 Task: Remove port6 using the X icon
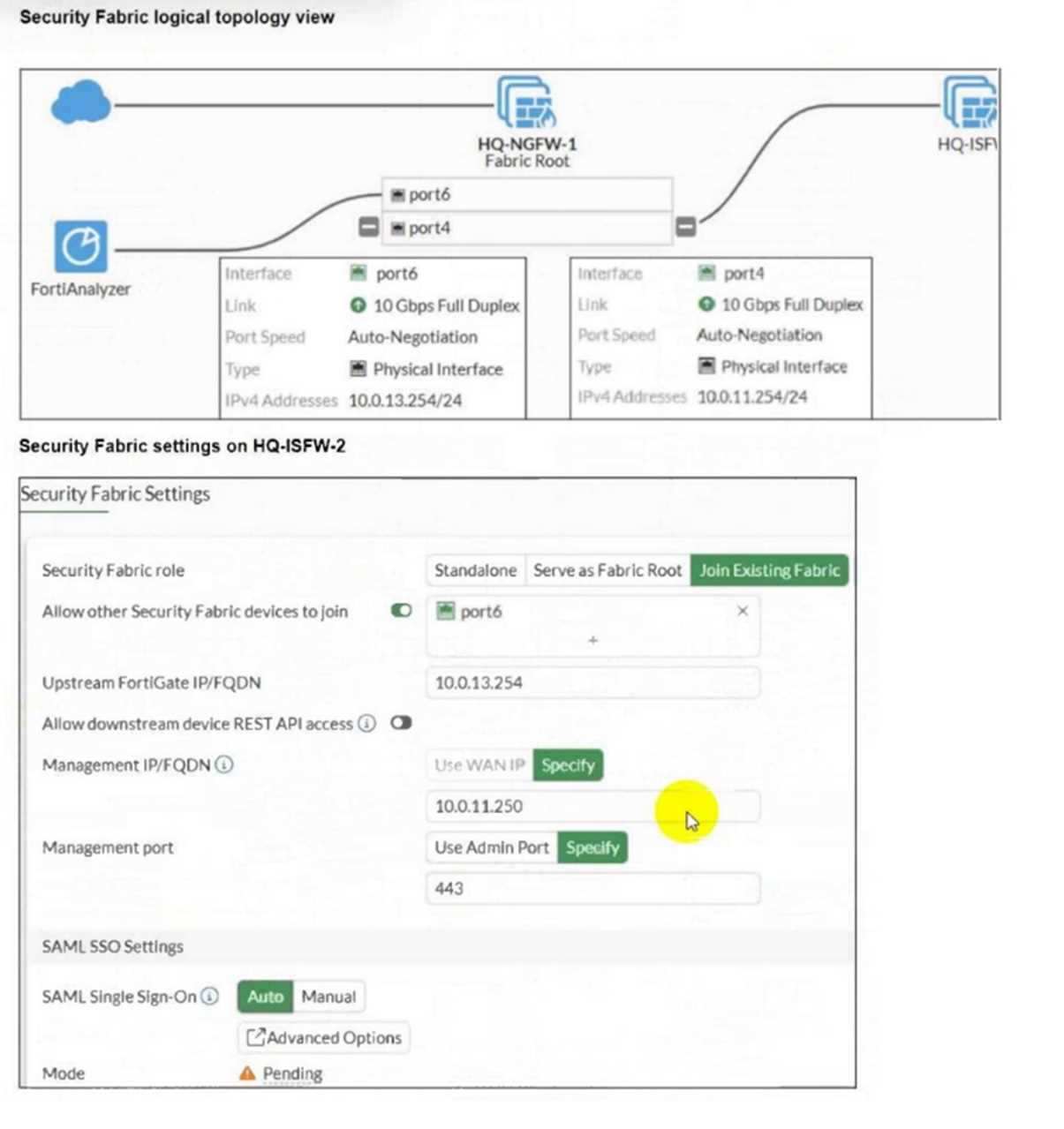tap(743, 611)
